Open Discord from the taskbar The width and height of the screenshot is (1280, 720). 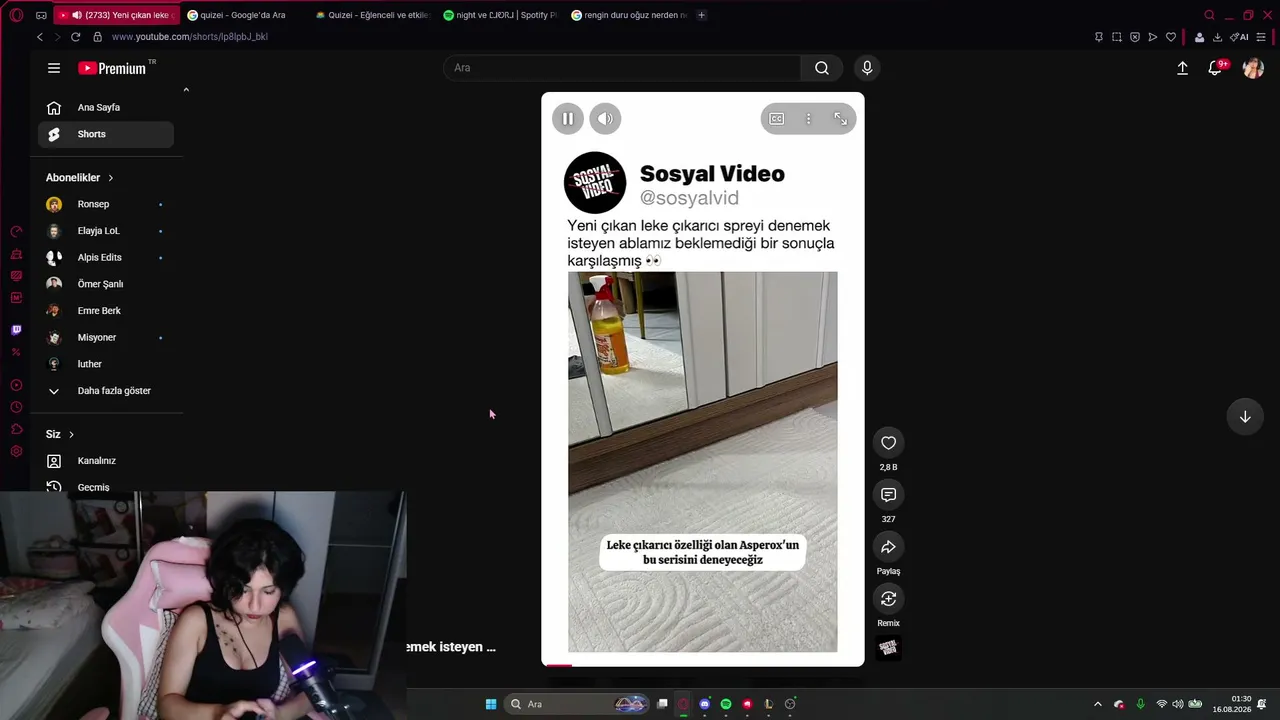click(705, 704)
